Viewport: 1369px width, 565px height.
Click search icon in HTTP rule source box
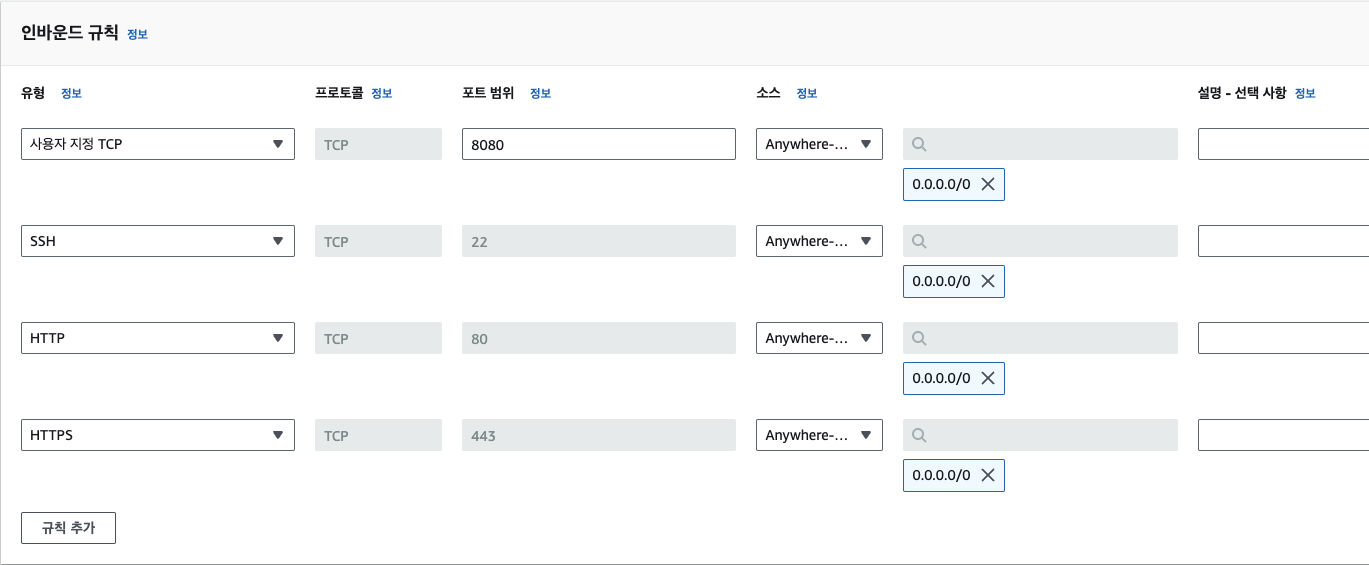[920, 338]
